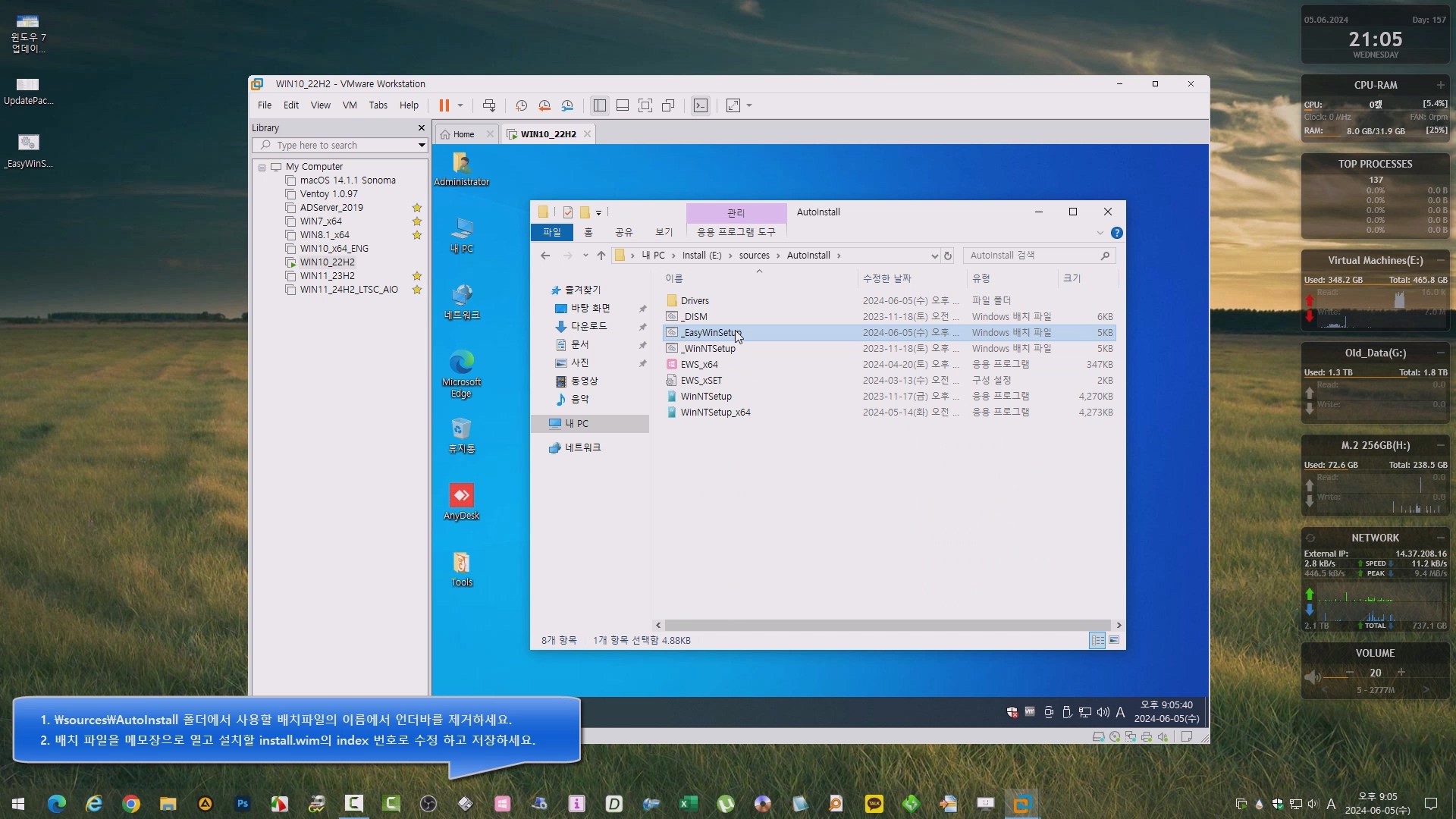Open Excel from the Windows taskbar
Image resolution: width=1456 pixels, height=819 pixels.
[x=688, y=804]
